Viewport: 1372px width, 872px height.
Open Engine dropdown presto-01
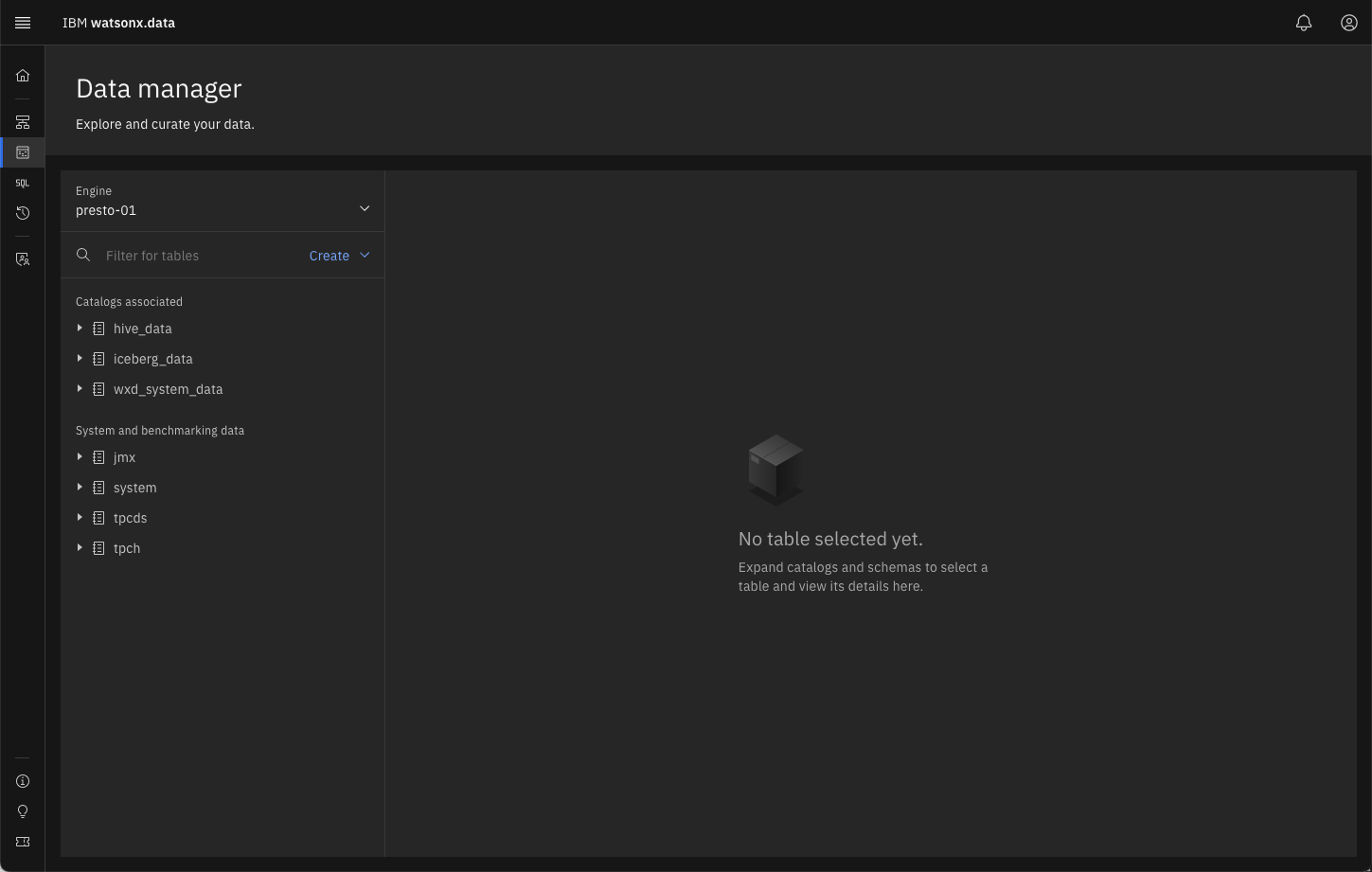tap(223, 201)
